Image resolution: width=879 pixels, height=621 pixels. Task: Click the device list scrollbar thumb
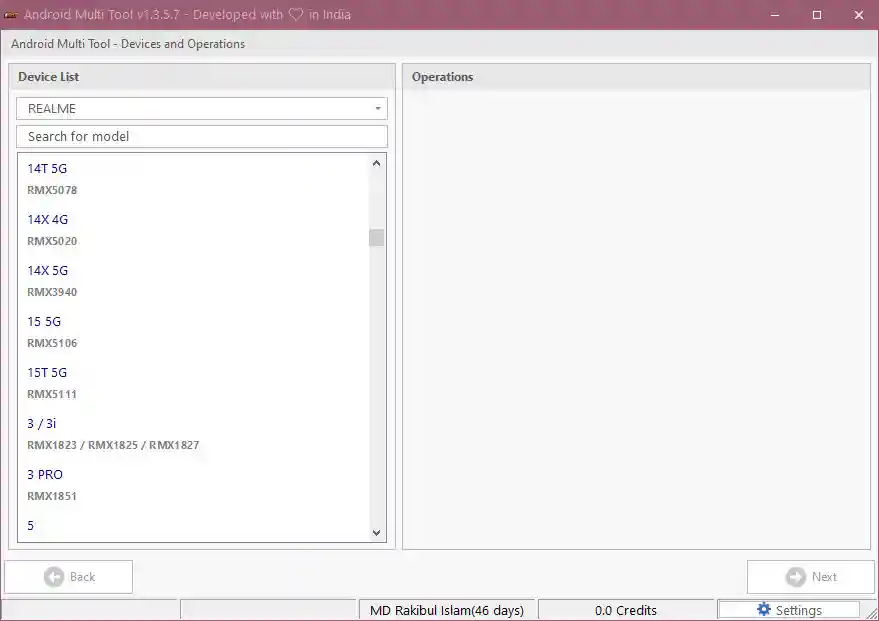377,238
